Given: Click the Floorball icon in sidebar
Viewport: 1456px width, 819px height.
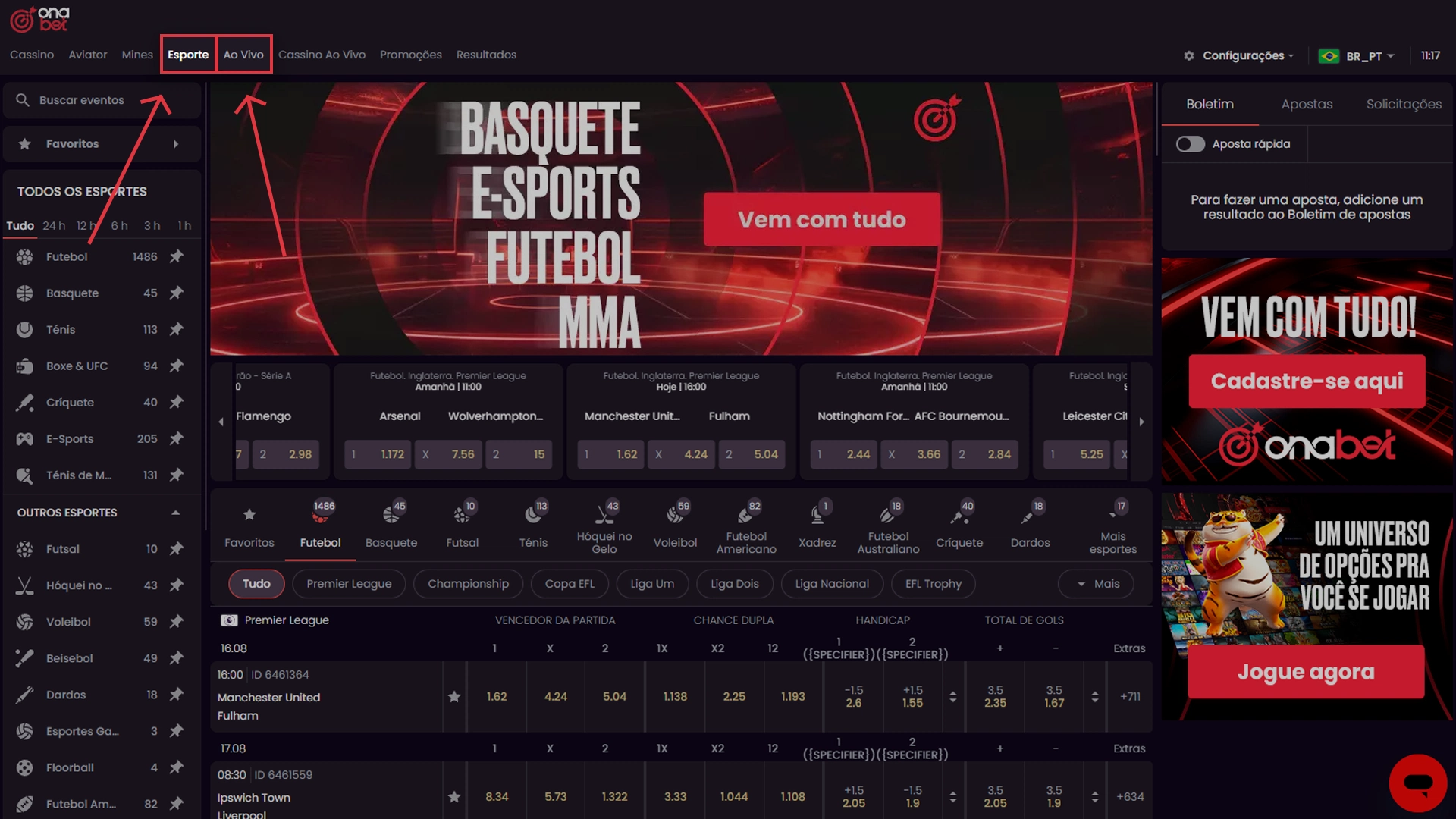Looking at the screenshot, I should 25,767.
